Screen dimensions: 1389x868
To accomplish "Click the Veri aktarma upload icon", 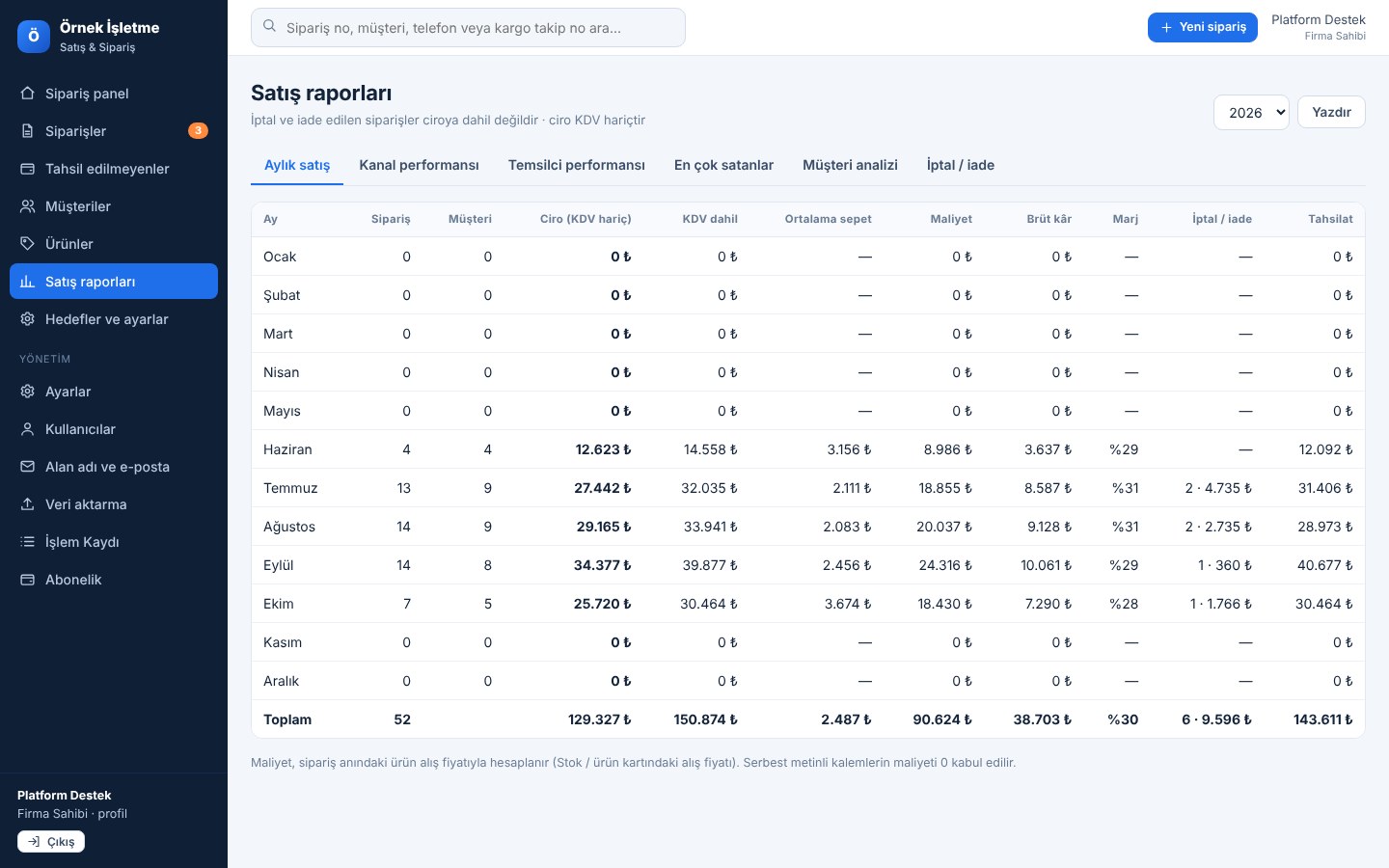I will (x=27, y=504).
